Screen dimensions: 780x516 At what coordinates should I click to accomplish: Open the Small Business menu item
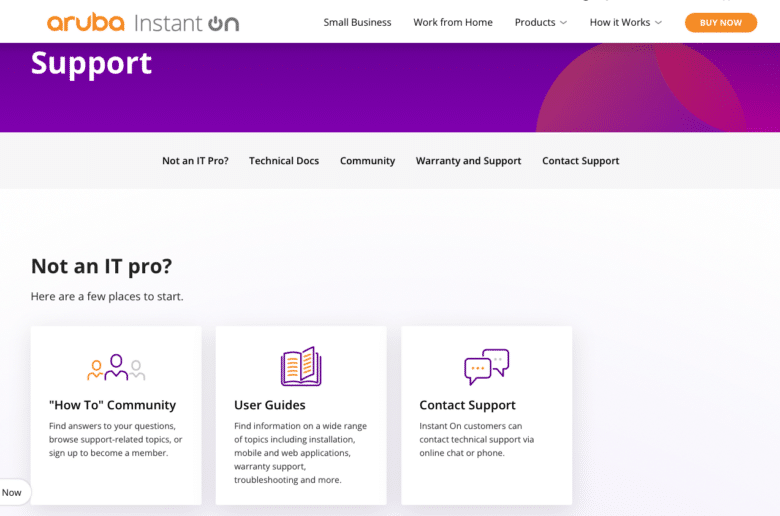click(x=357, y=22)
